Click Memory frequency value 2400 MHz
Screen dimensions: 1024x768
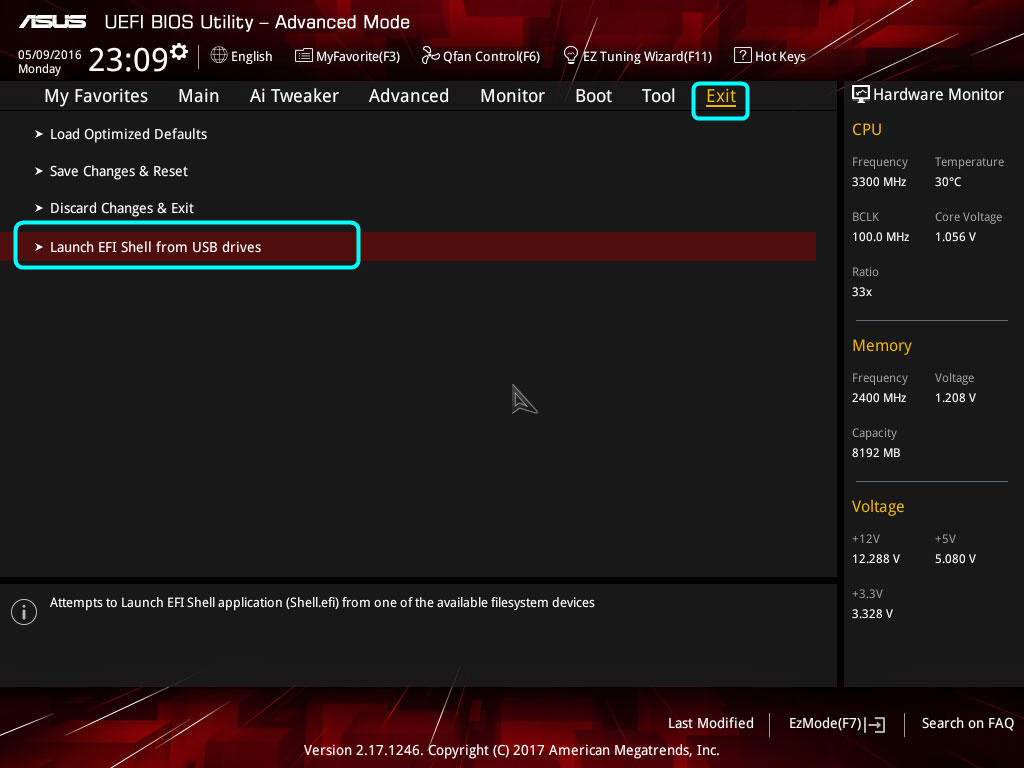[x=879, y=398]
